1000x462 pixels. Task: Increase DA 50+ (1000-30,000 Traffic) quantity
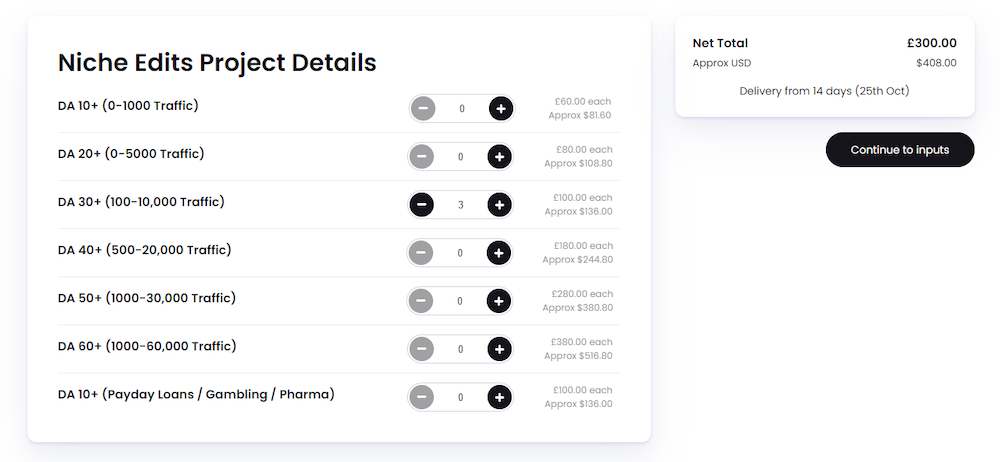click(499, 301)
